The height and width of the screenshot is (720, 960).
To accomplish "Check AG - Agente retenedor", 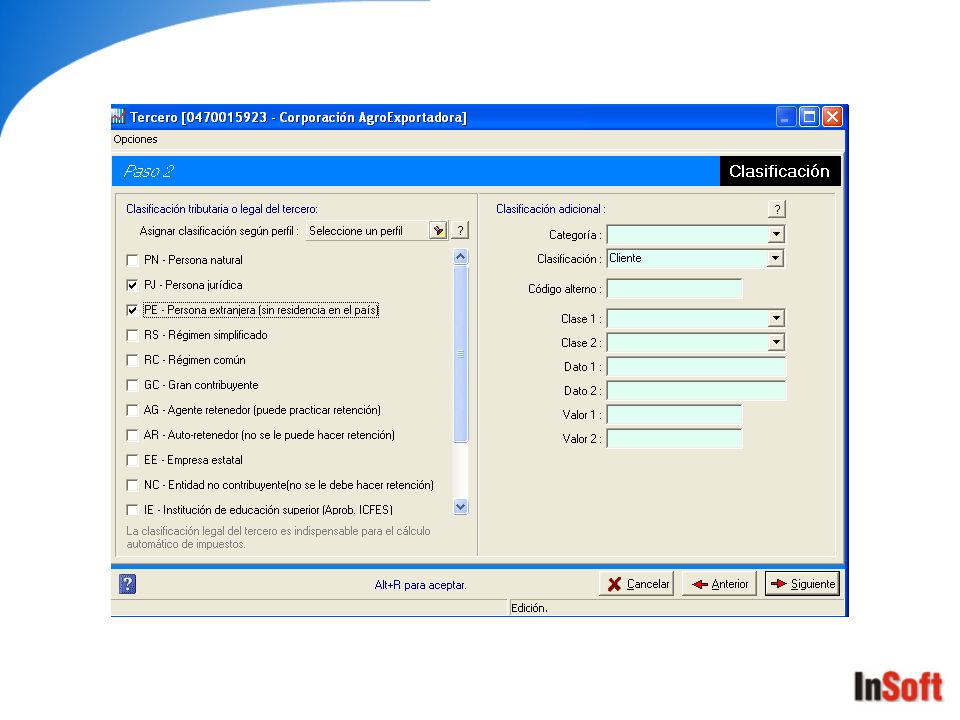I will (x=132, y=410).
